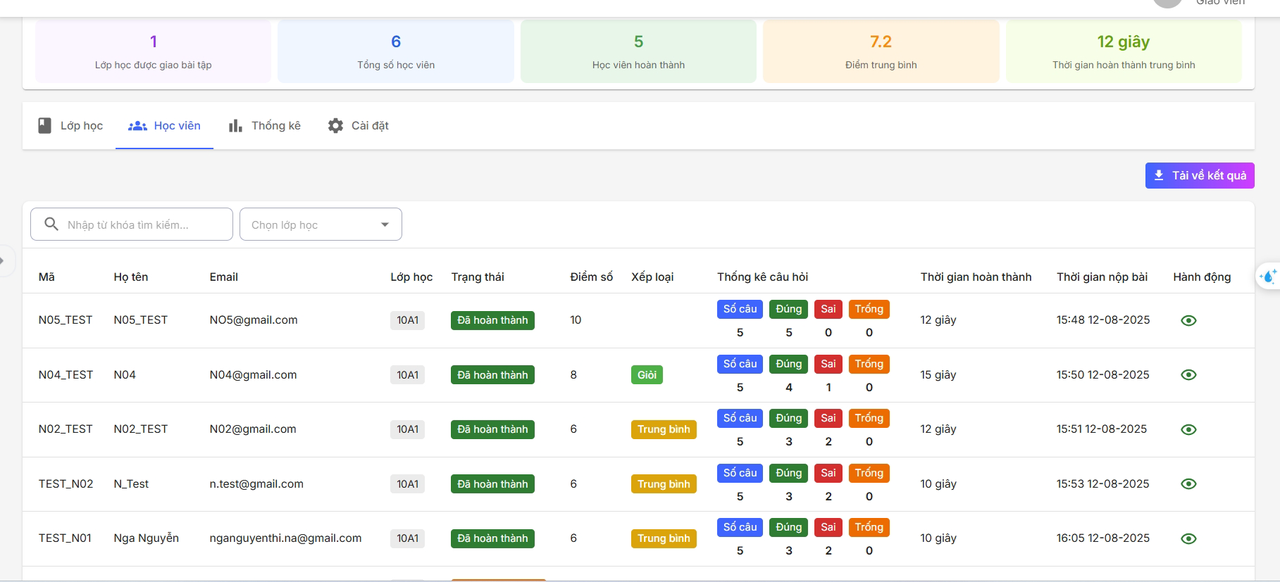Click Trung bình badge in TEST_N02 row
Screen dimensions: 1280x582
(664, 484)
